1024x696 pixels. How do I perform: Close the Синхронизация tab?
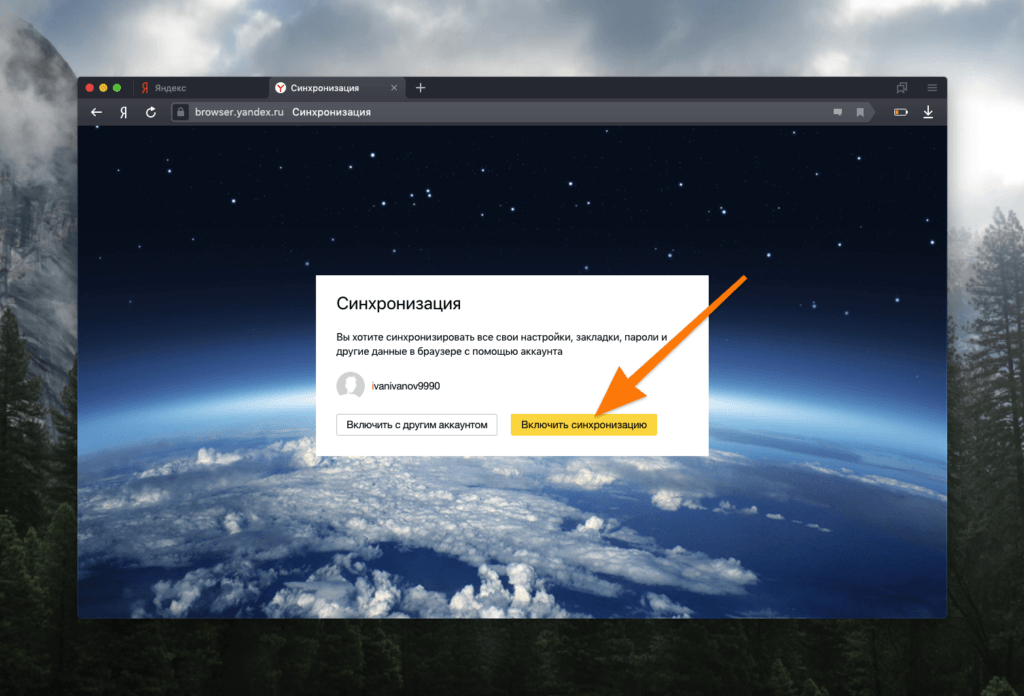click(394, 87)
